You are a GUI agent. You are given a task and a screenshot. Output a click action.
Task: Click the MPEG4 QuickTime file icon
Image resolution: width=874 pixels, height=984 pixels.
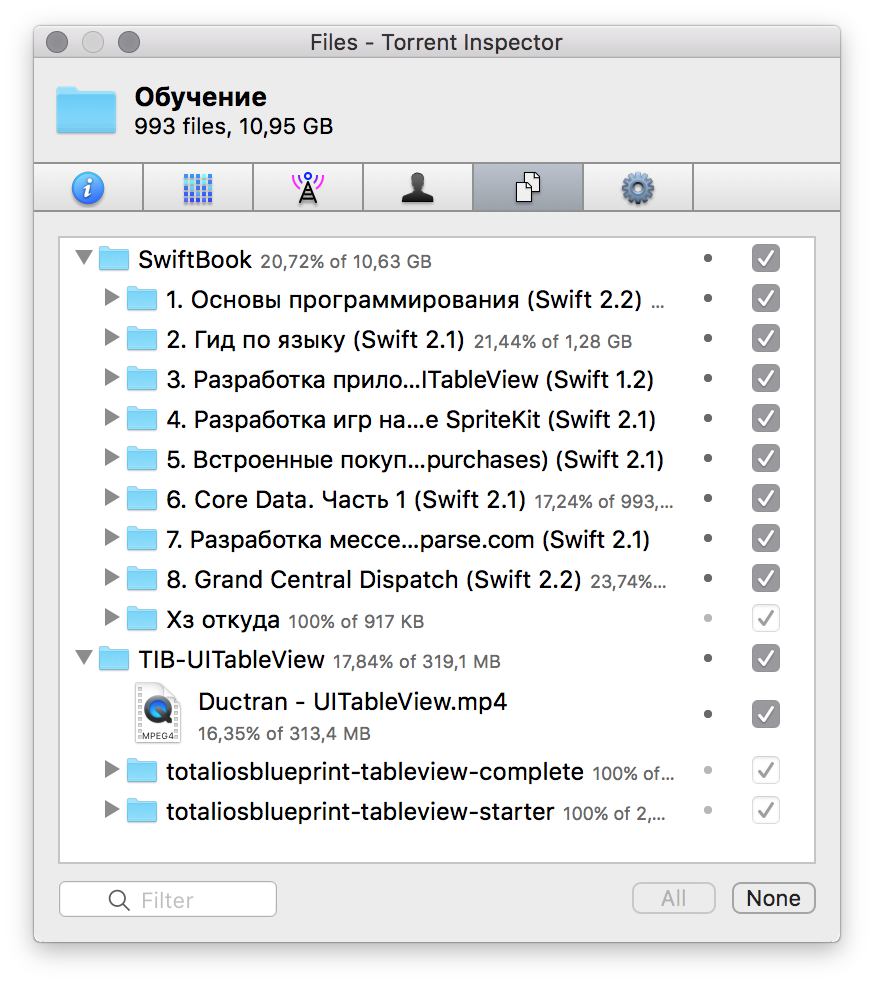click(158, 713)
